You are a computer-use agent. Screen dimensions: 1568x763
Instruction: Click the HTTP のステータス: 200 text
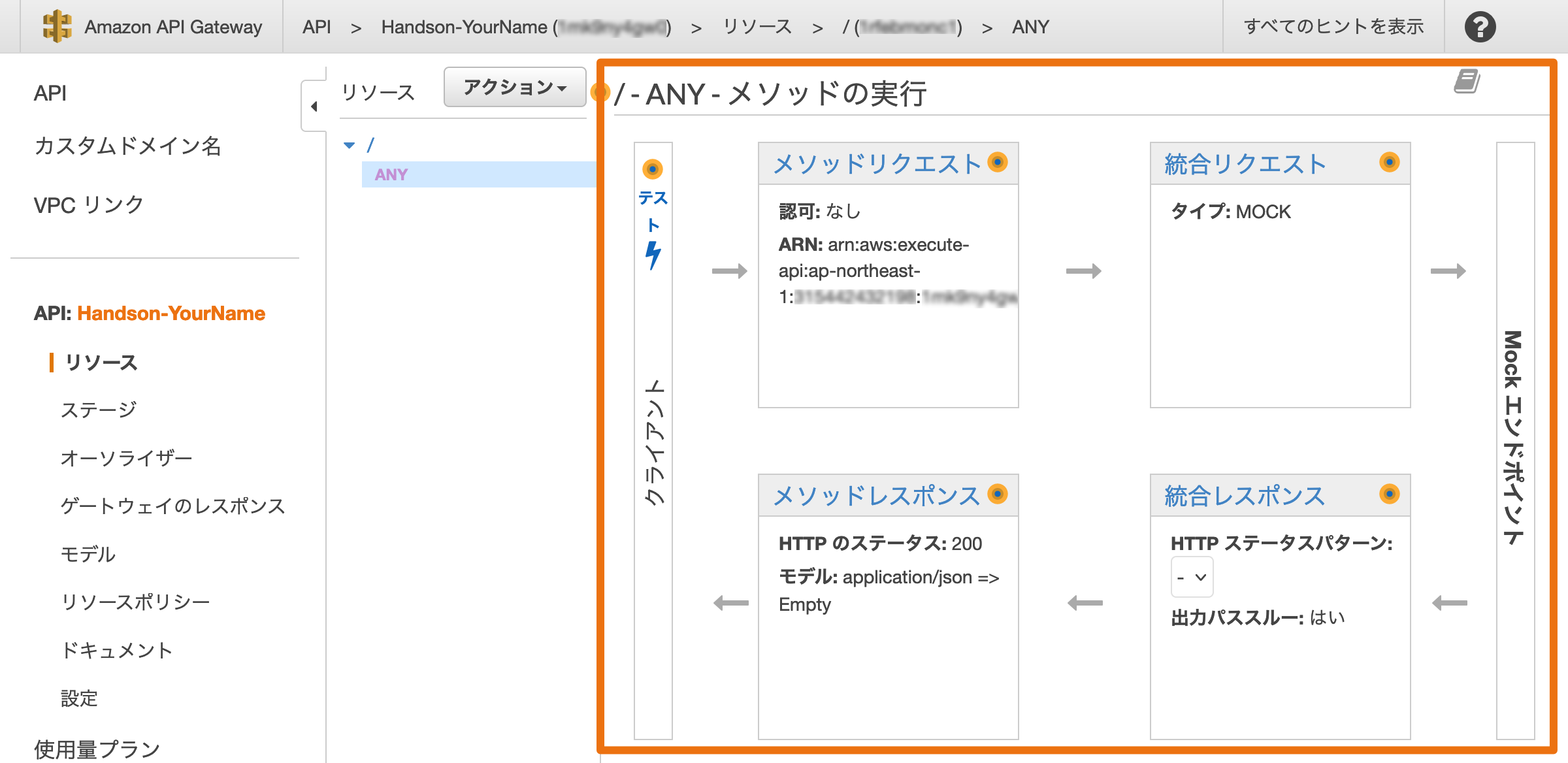tap(880, 543)
